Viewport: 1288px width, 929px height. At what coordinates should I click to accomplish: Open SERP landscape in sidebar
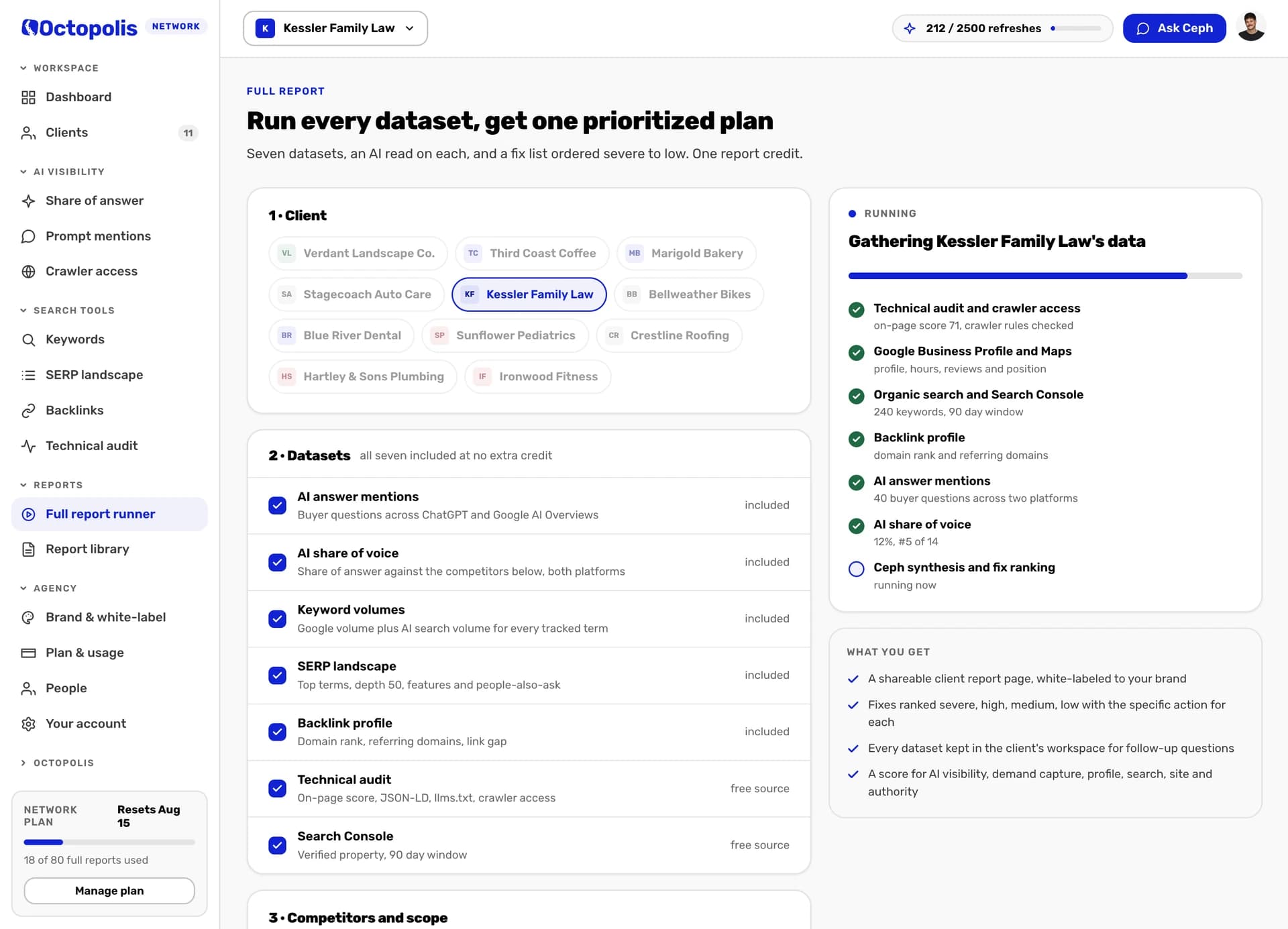tap(109, 375)
